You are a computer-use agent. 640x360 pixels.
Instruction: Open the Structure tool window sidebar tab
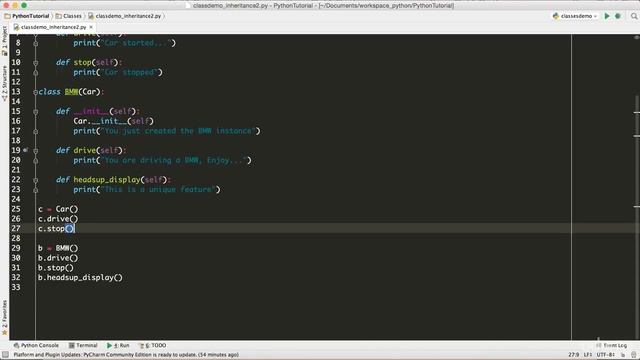[4, 84]
